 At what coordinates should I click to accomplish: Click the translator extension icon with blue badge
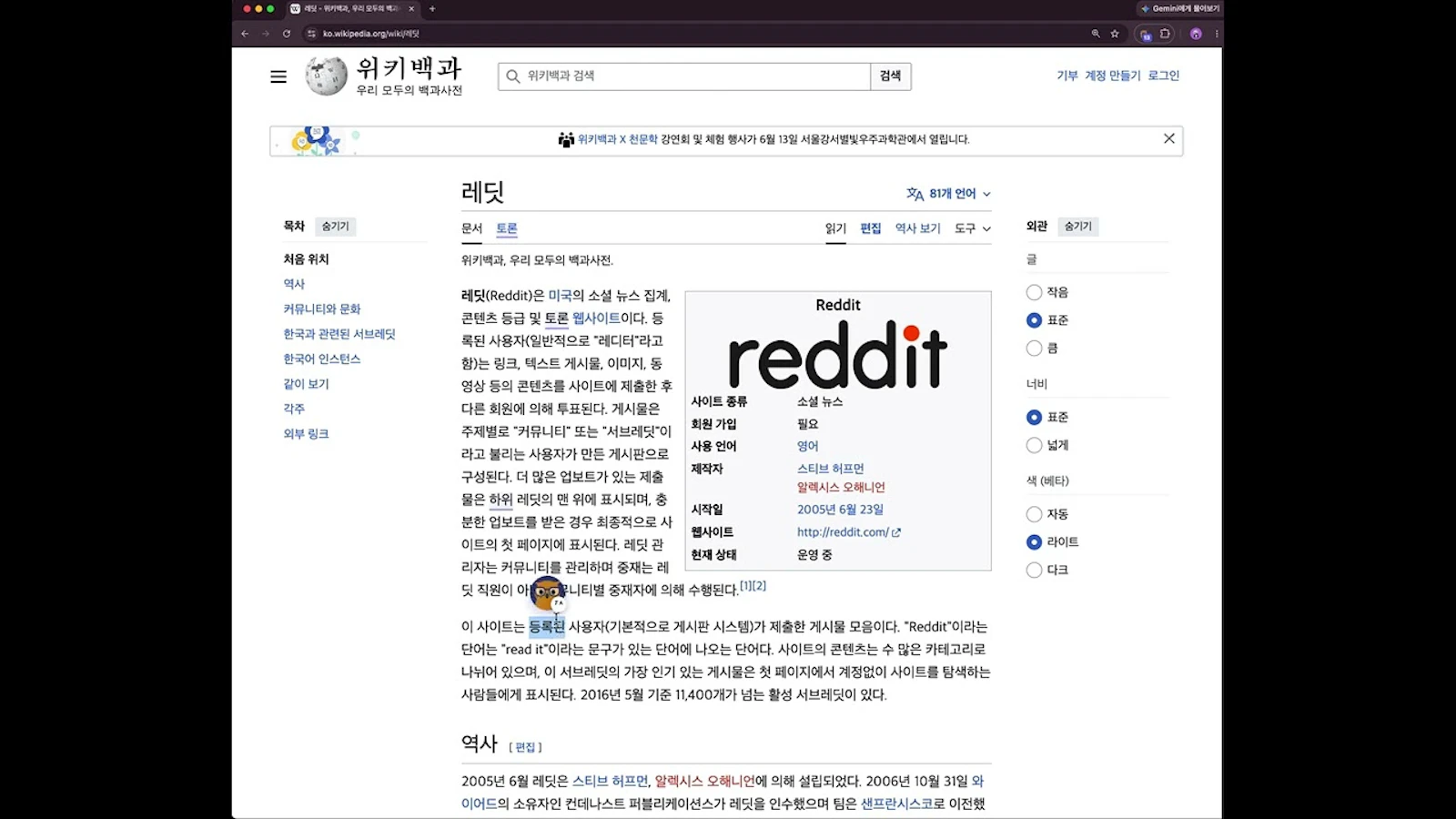click(1145, 35)
